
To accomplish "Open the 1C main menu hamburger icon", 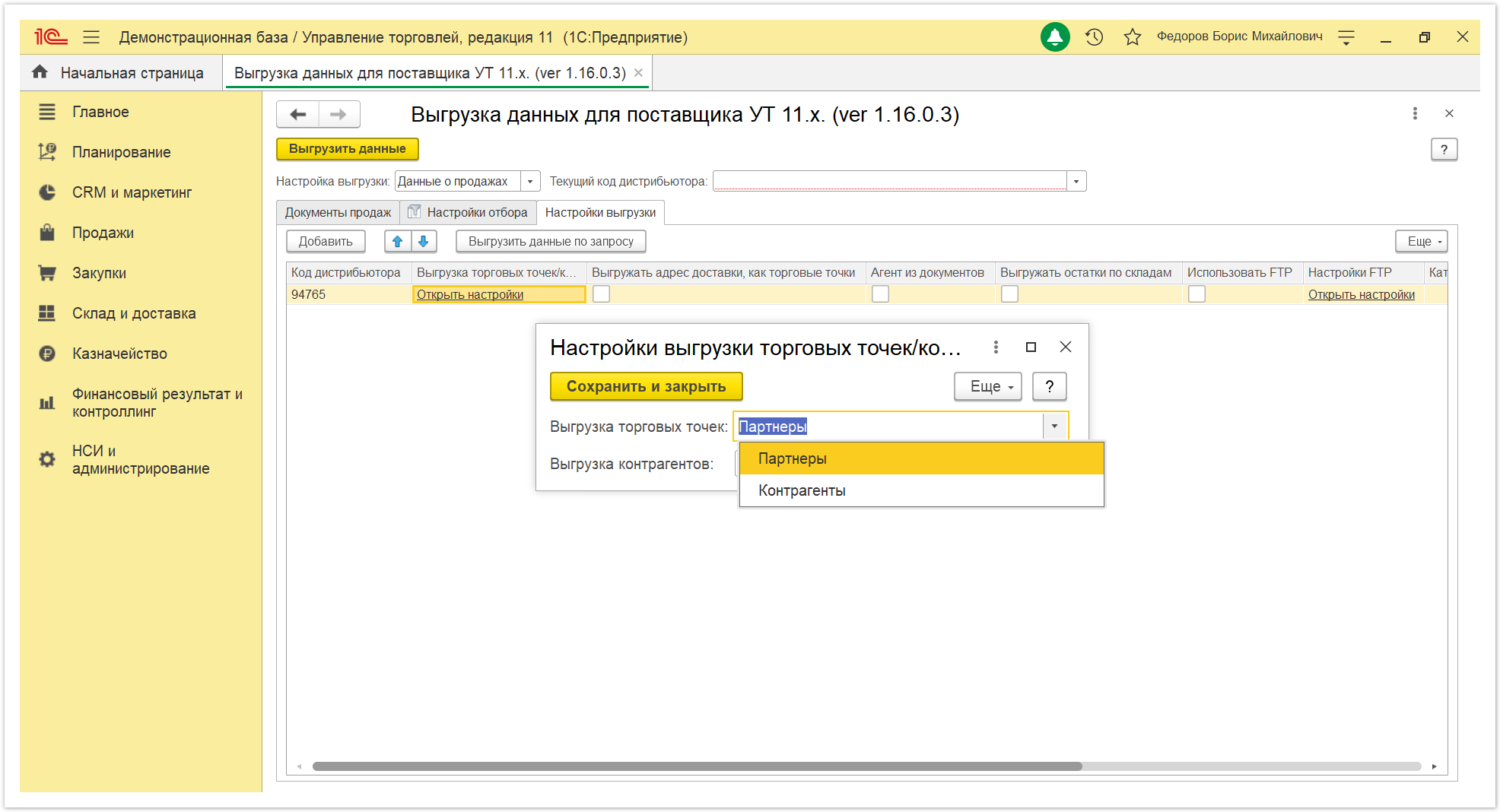I will pos(91,36).
